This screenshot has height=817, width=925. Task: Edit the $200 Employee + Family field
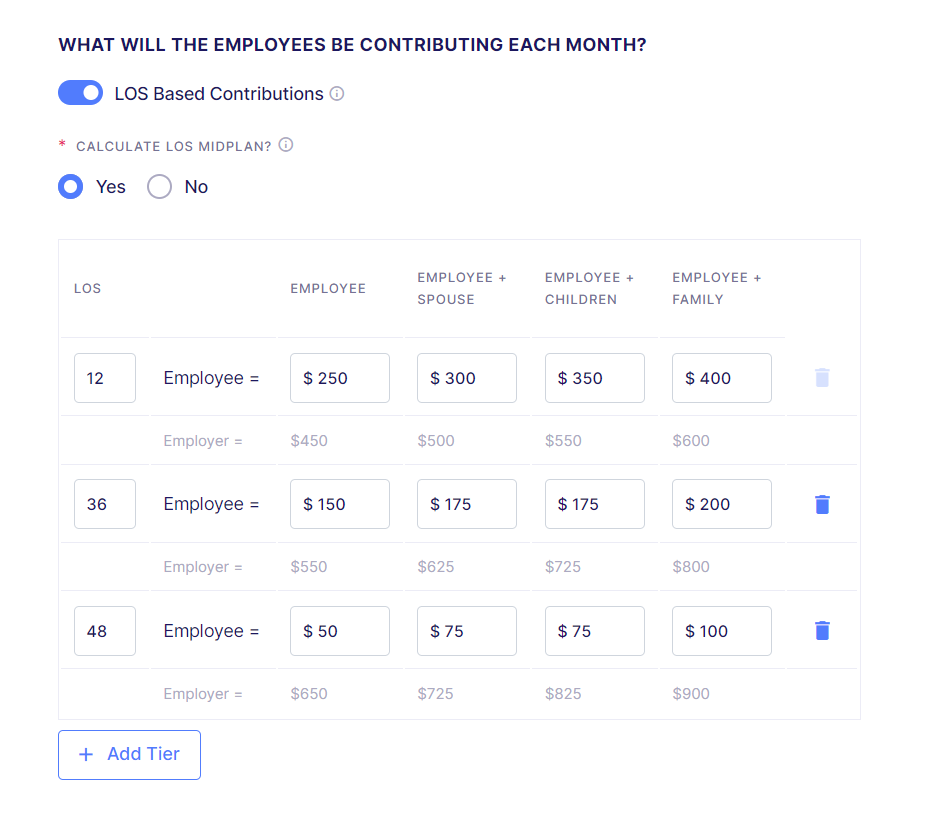(x=721, y=504)
